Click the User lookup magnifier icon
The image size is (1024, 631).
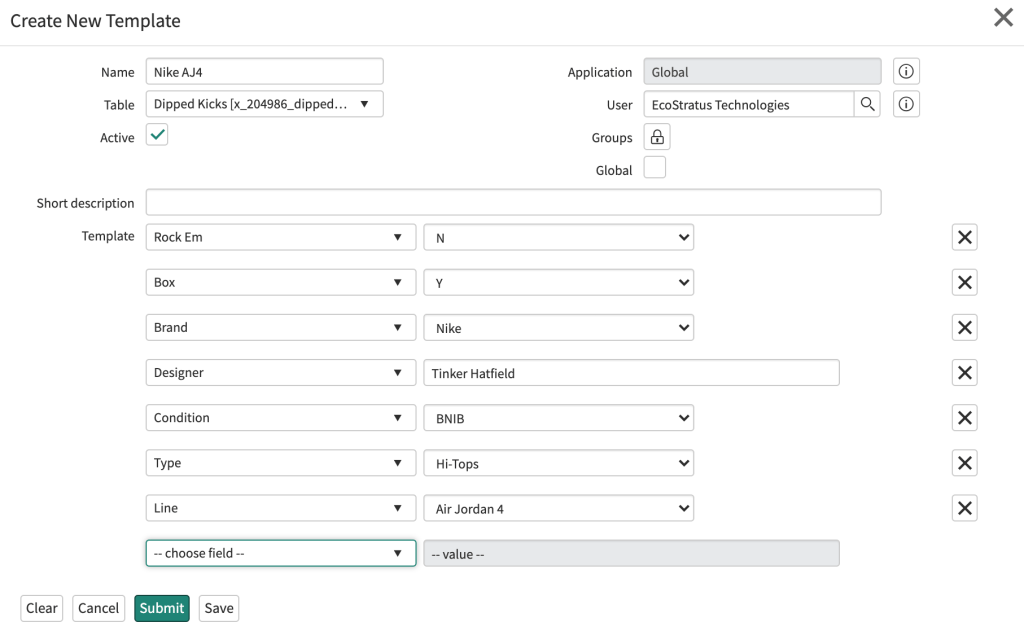(867, 104)
